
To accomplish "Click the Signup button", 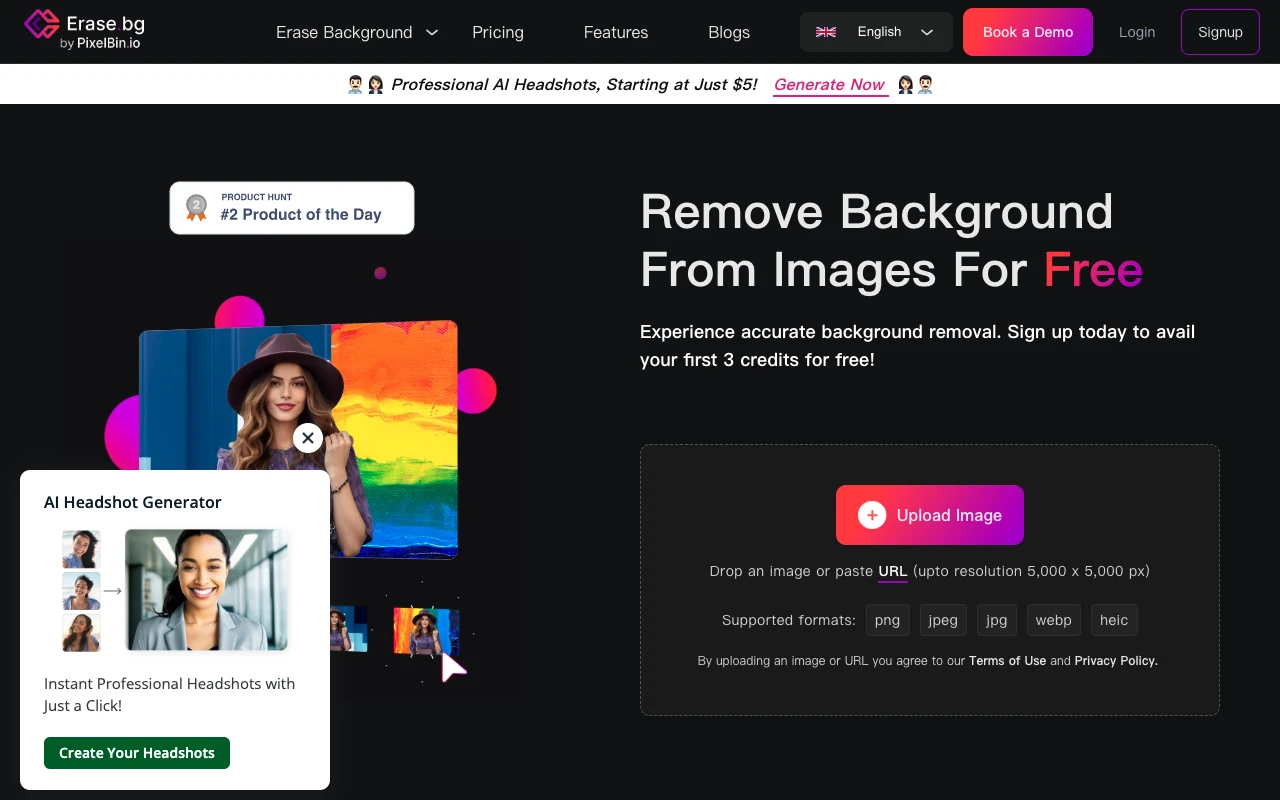I will (1220, 32).
